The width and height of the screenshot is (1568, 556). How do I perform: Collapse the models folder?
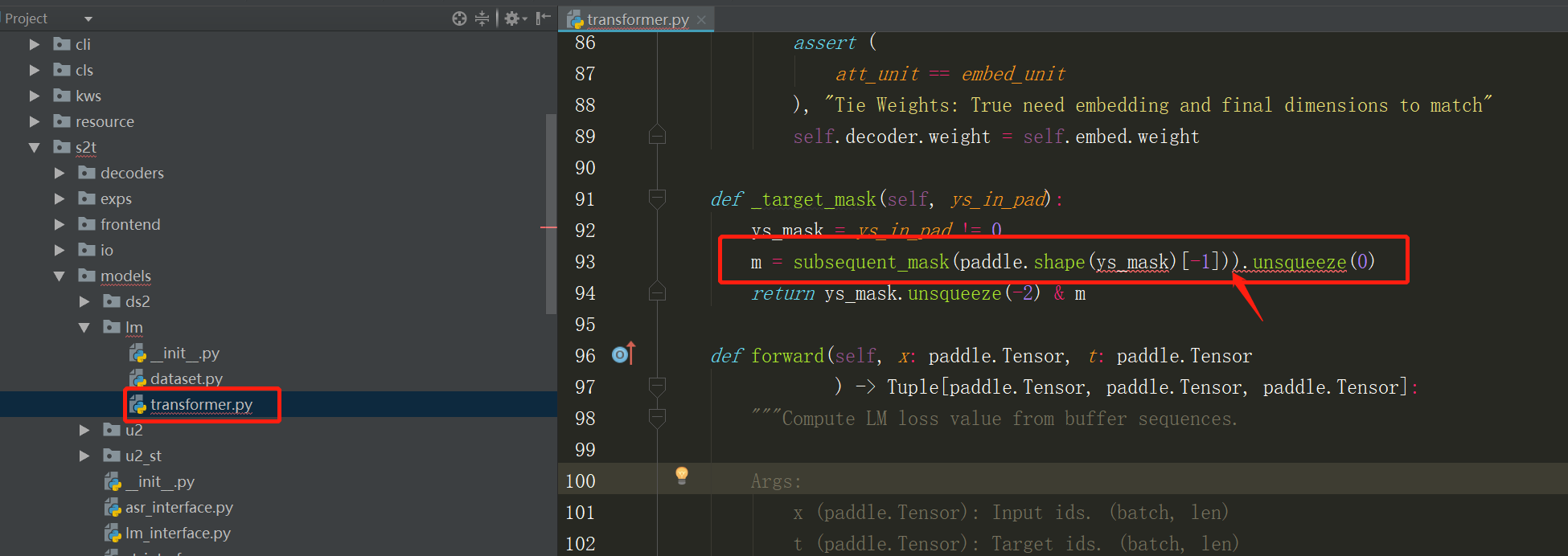point(60,276)
